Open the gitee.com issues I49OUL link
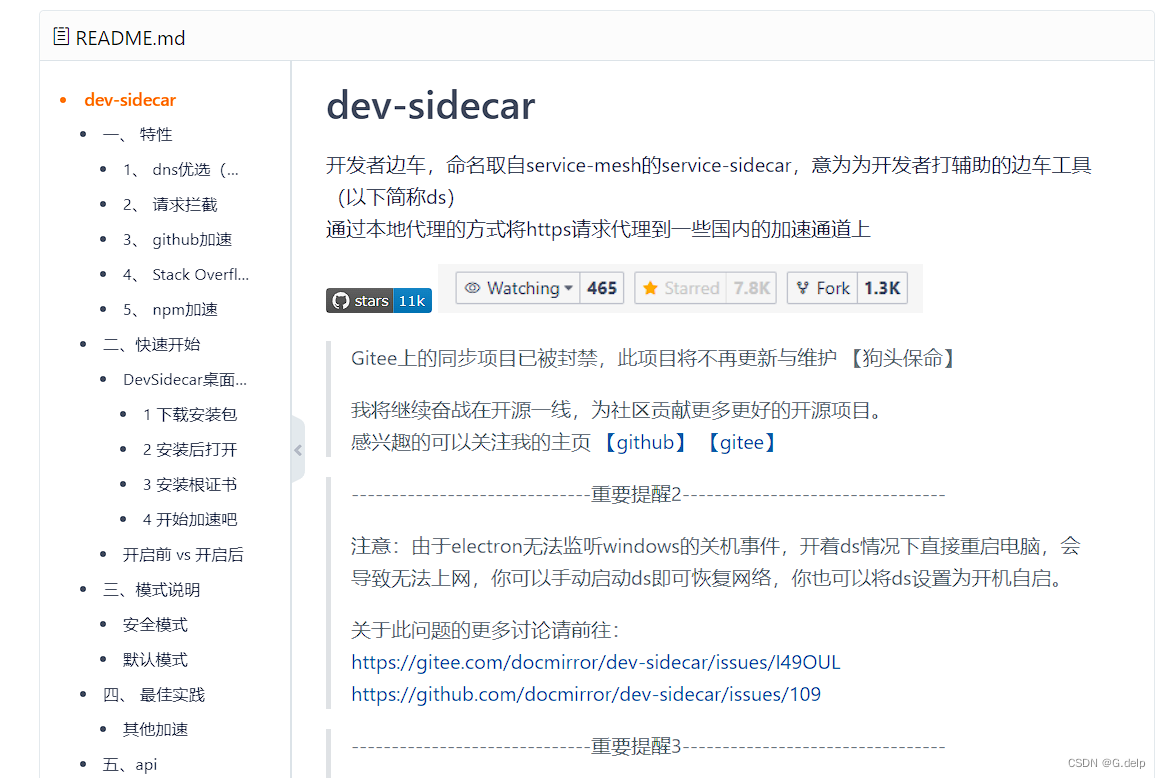1161x778 pixels. click(596, 662)
